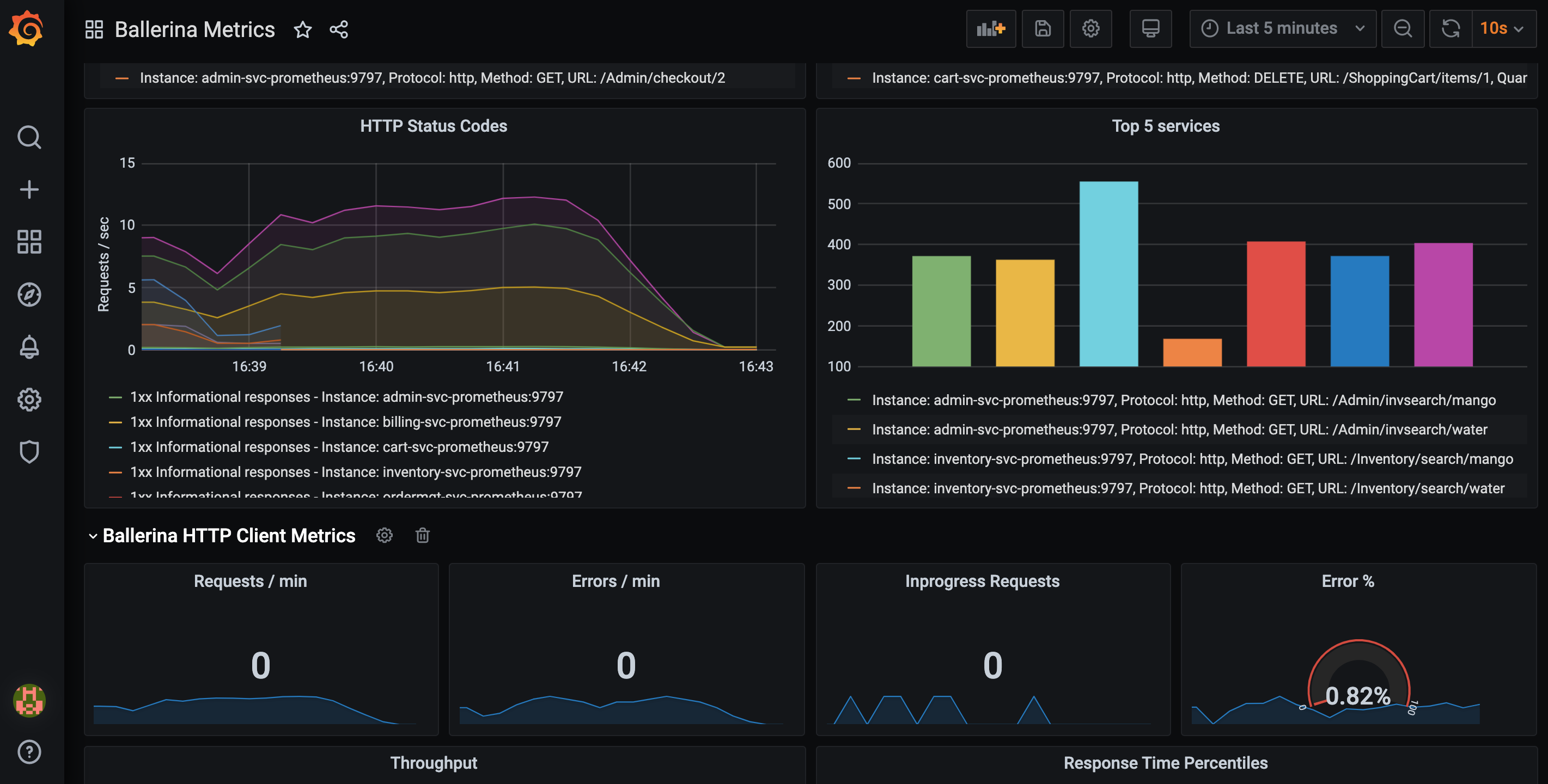Open the Server Admin shield icon
This screenshot has height=784, width=1548.
point(29,452)
